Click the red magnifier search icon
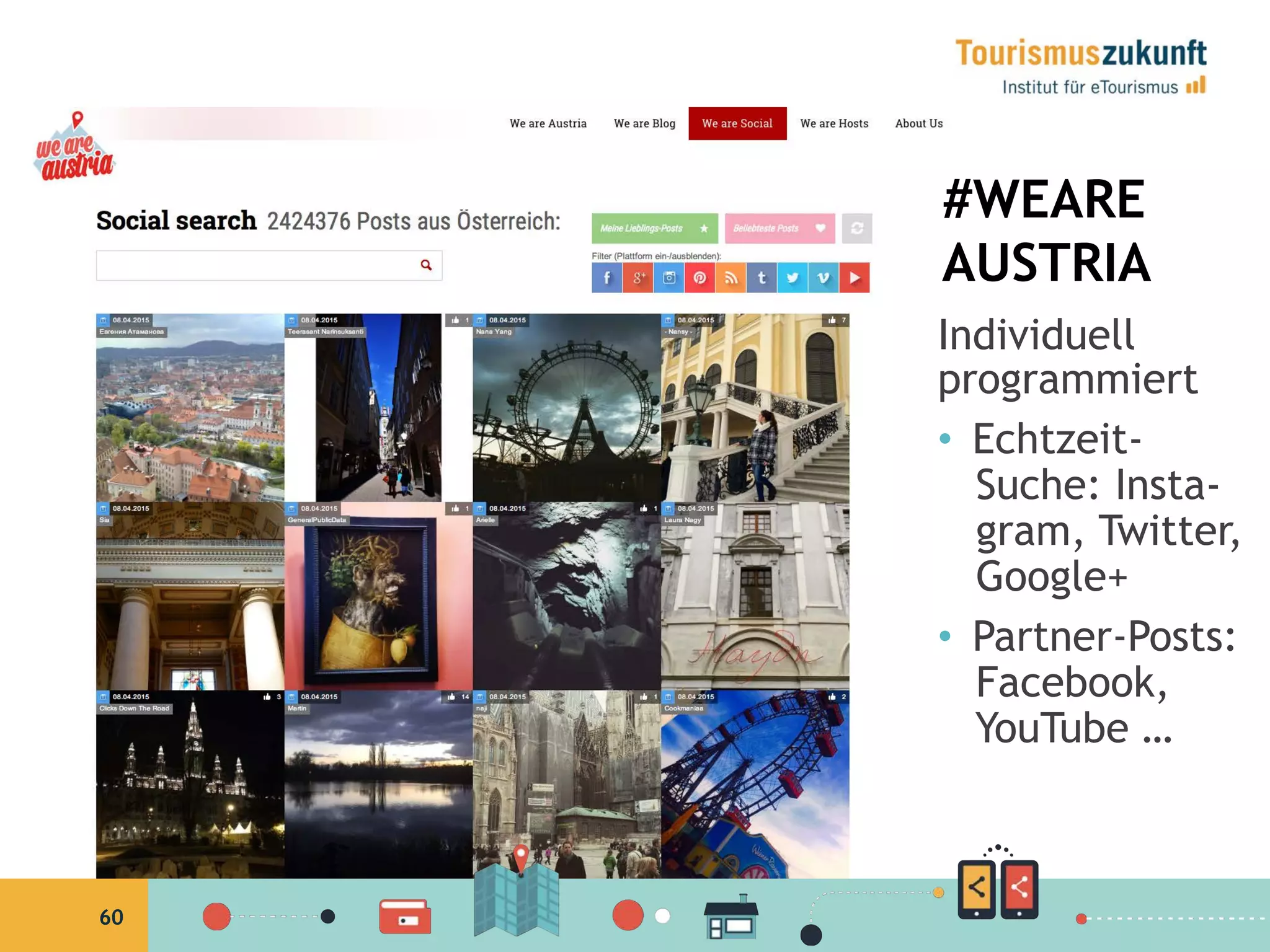The image size is (1270, 952). coord(426,265)
